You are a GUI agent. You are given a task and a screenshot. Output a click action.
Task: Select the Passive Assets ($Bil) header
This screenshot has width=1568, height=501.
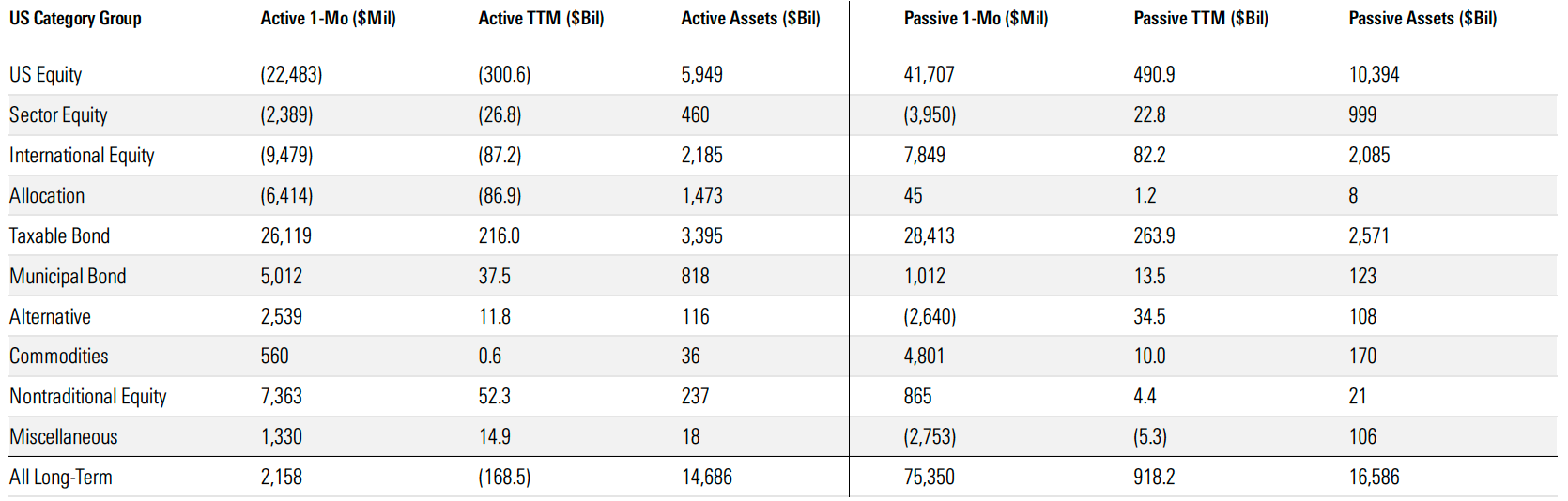[x=1422, y=19]
